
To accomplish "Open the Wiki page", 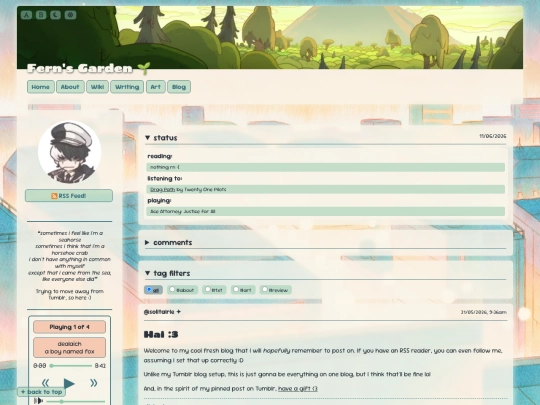I will tap(97, 87).
